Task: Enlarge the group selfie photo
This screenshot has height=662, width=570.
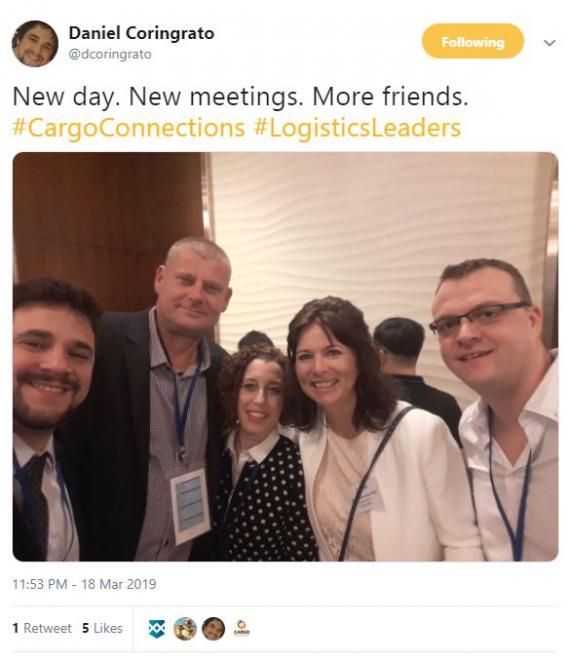Action: pos(285,356)
